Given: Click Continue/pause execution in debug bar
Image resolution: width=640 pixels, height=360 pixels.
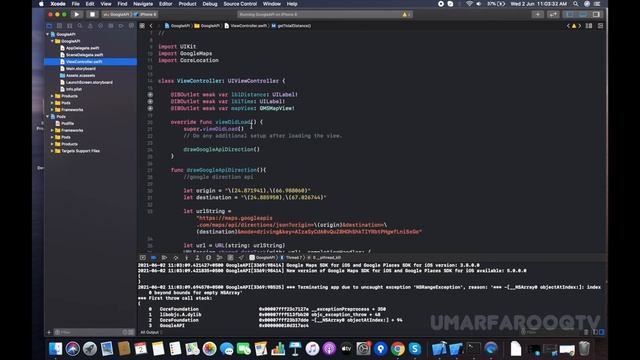Looking at the screenshot, I should [164, 258].
